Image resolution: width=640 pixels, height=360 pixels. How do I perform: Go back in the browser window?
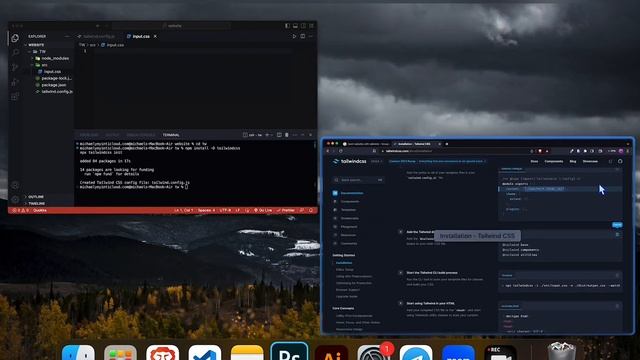pos(328,151)
